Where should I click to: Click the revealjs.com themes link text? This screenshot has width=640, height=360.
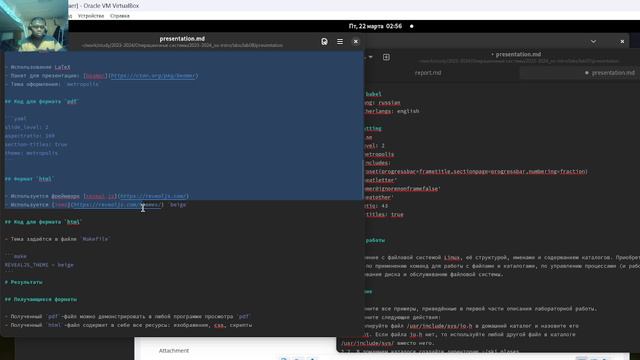[117, 205]
